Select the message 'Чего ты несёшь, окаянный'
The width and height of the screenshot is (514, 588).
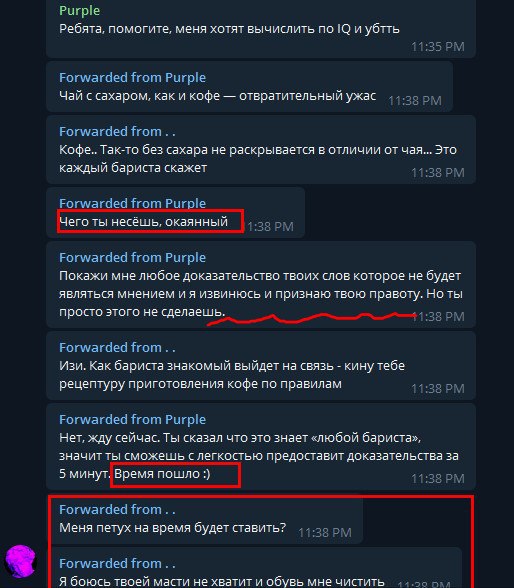pyautogui.click(x=143, y=222)
